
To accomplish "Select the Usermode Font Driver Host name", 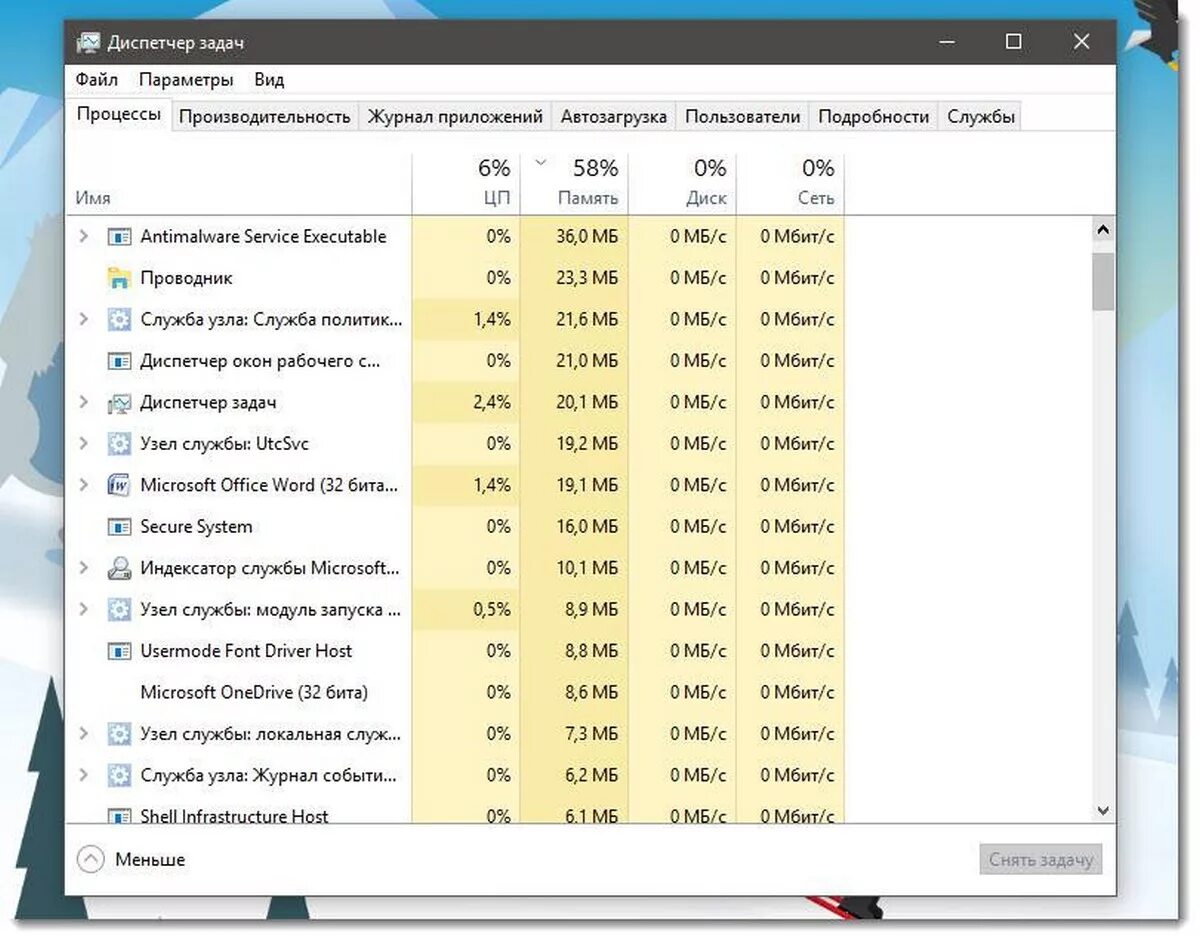I will (x=246, y=651).
